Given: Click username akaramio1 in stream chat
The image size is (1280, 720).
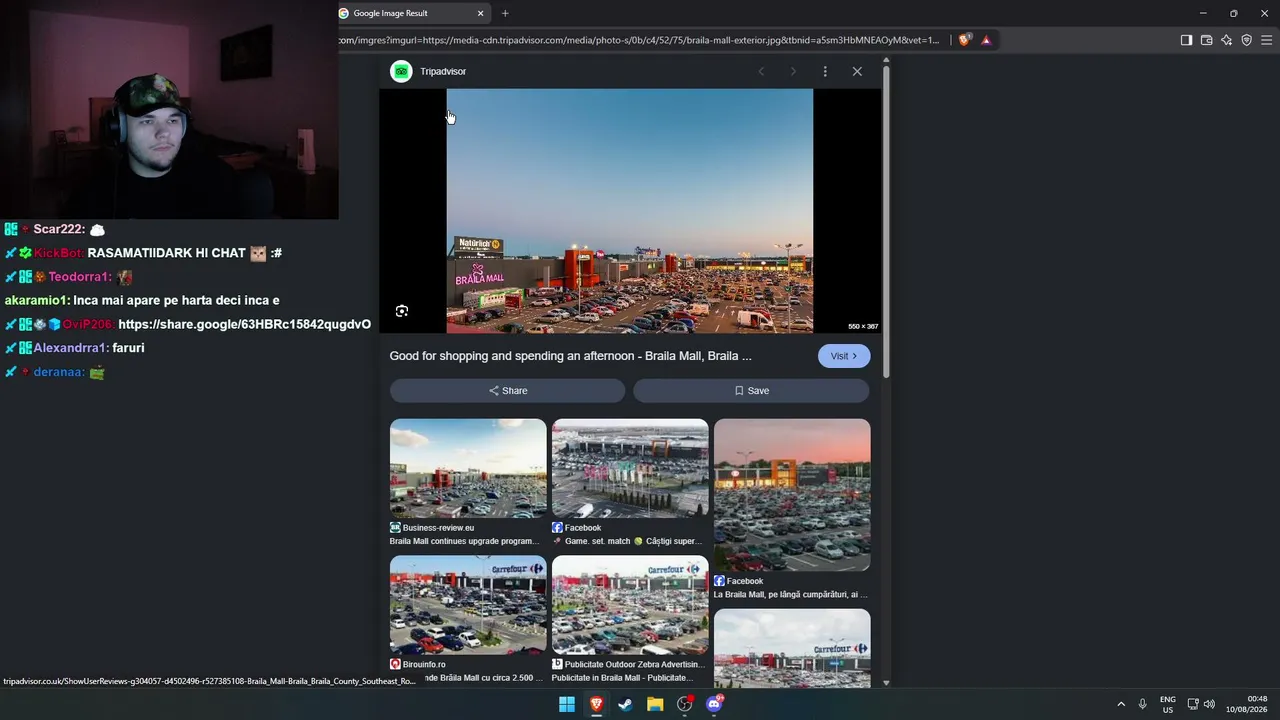Looking at the screenshot, I should click(36, 301).
